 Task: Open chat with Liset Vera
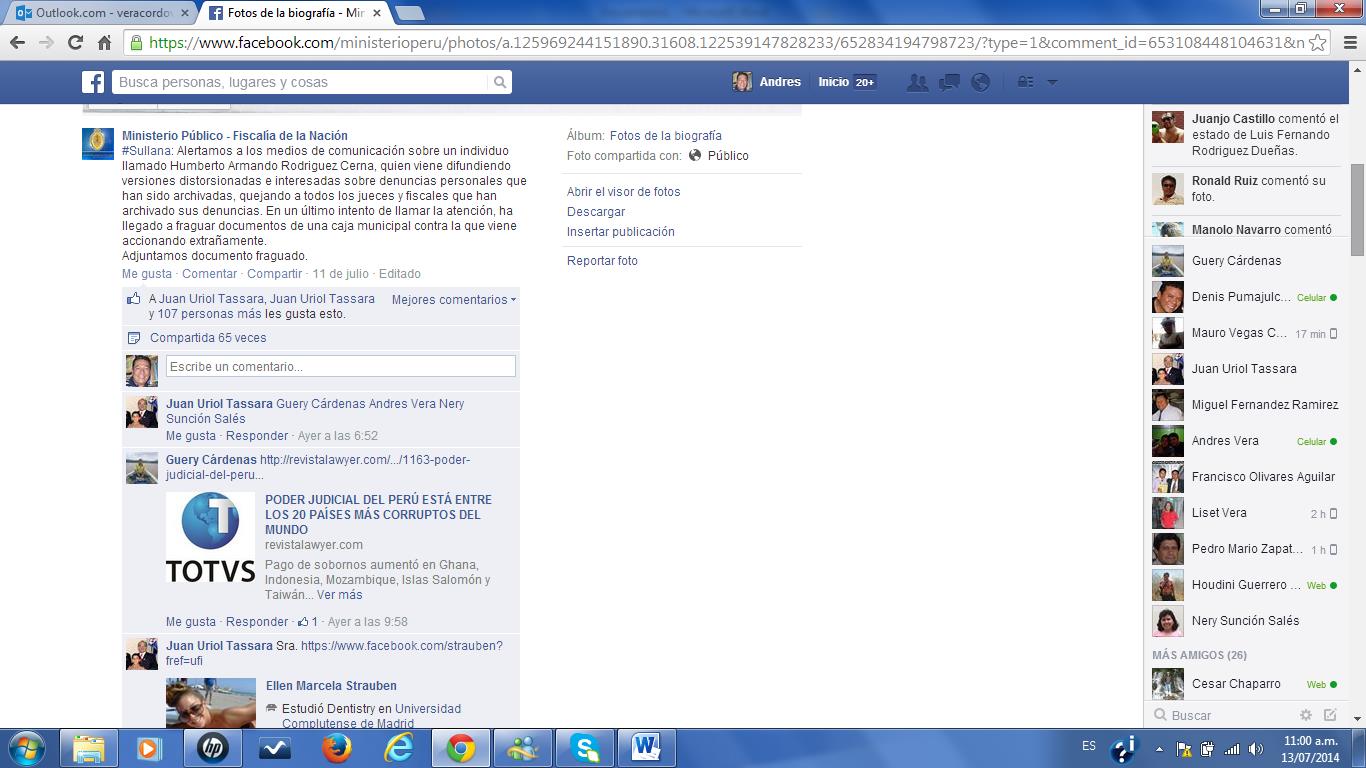tap(1245, 513)
